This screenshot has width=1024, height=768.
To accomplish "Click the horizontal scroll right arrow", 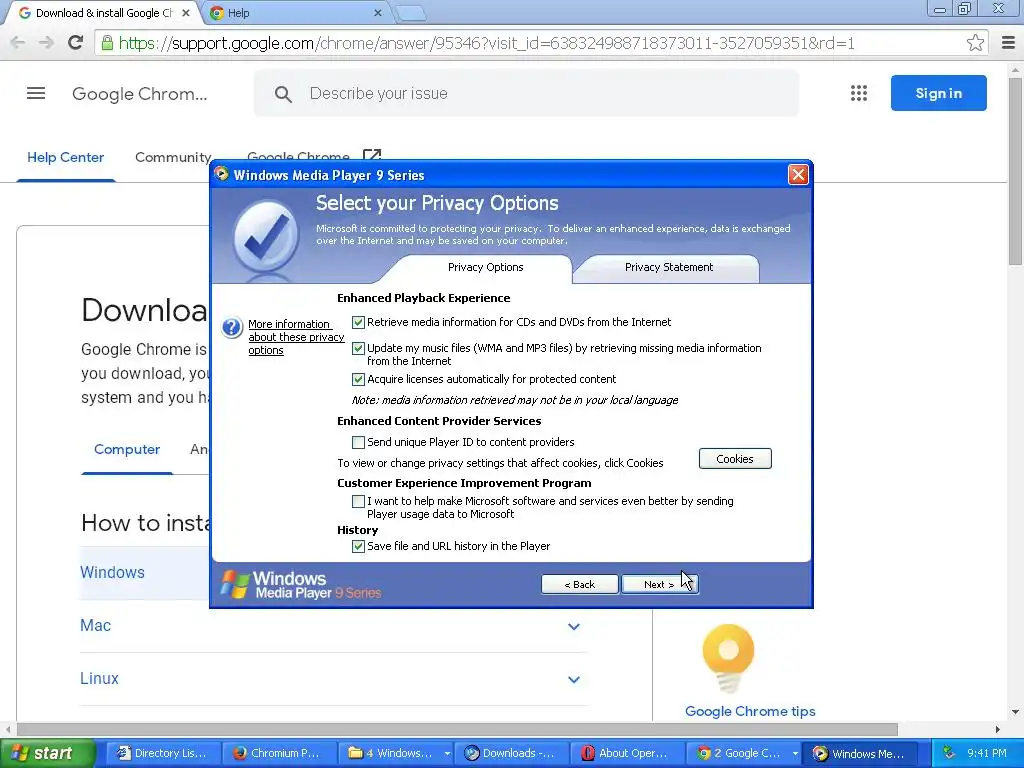I will pyautogui.click(x=997, y=729).
